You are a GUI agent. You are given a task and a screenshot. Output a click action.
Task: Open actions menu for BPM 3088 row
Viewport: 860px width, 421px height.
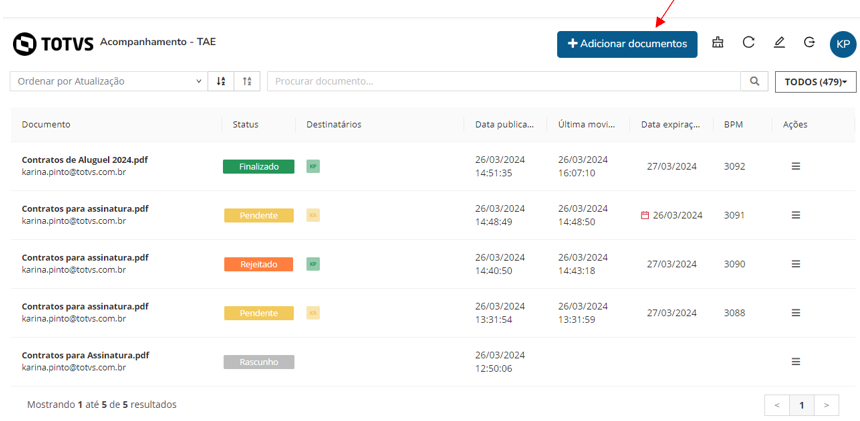coord(796,312)
